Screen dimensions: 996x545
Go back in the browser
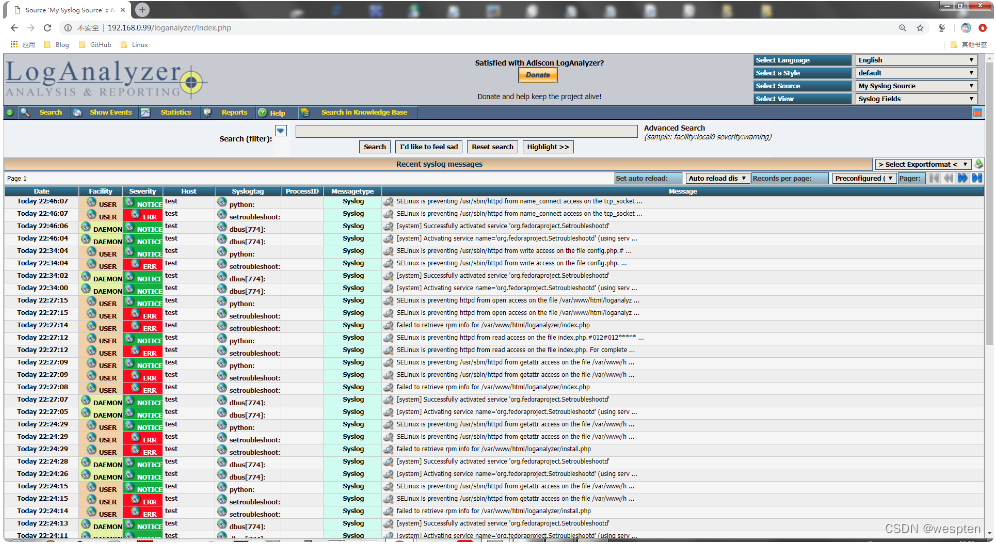[x=14, y=28]
